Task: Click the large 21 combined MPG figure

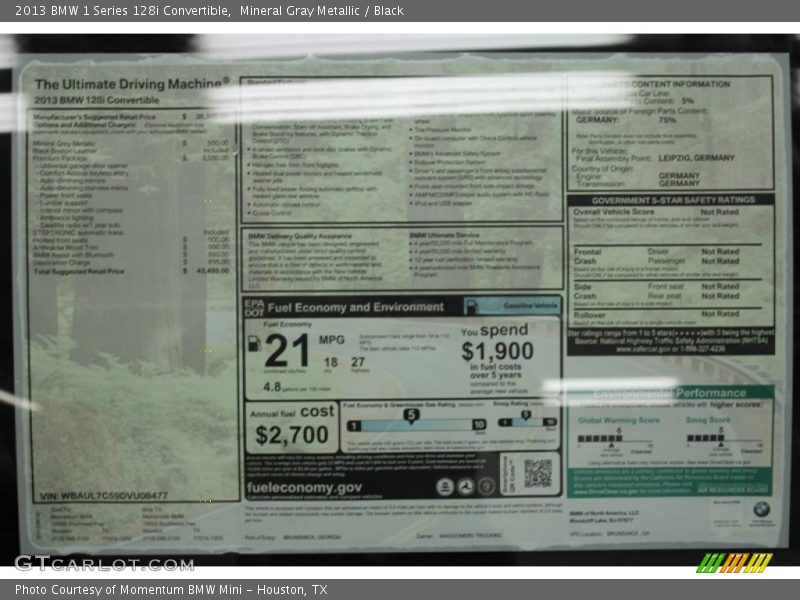Action: click(x=287, y=351)
